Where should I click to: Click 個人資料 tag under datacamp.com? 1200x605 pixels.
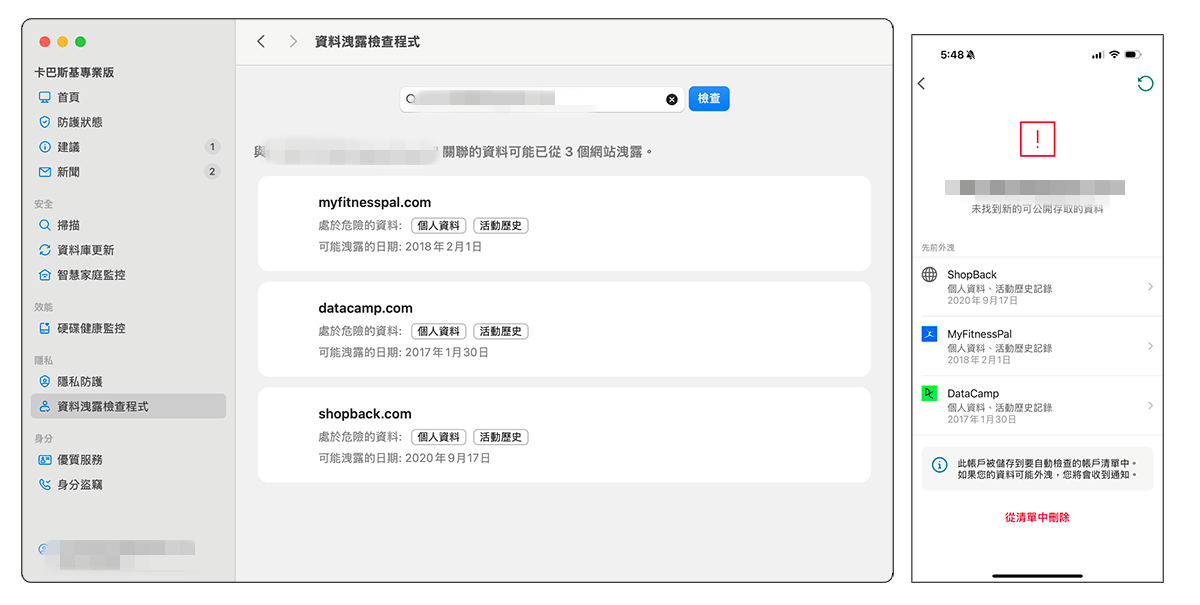click(x=438, y=331)
